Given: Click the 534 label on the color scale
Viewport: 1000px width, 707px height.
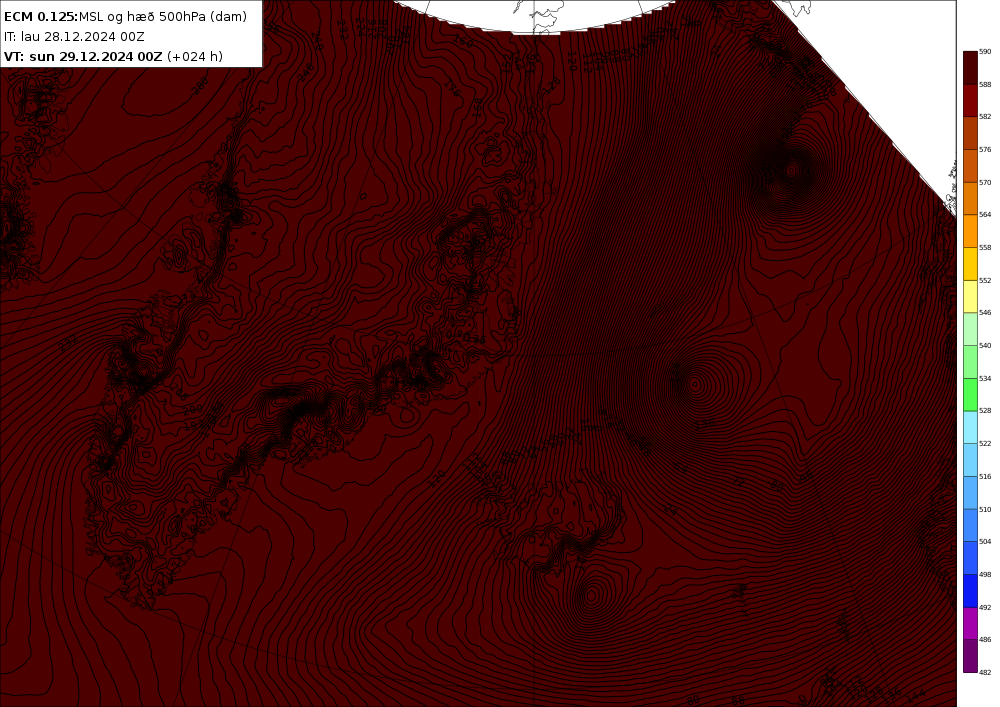Looking at the screenshot, I should click(x=985, y=379).
